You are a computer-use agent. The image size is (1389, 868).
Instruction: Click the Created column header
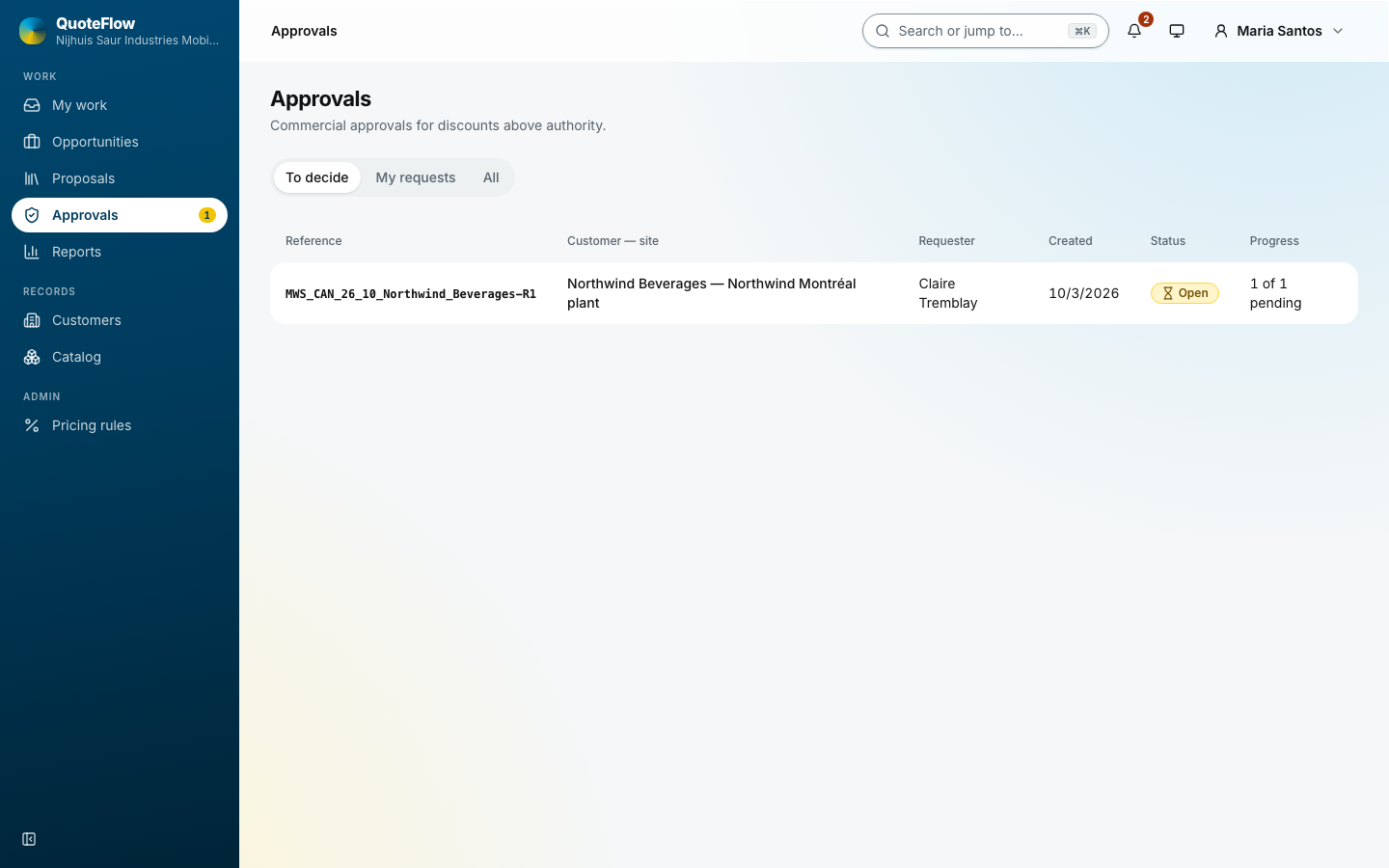[x=1071, y=241]
